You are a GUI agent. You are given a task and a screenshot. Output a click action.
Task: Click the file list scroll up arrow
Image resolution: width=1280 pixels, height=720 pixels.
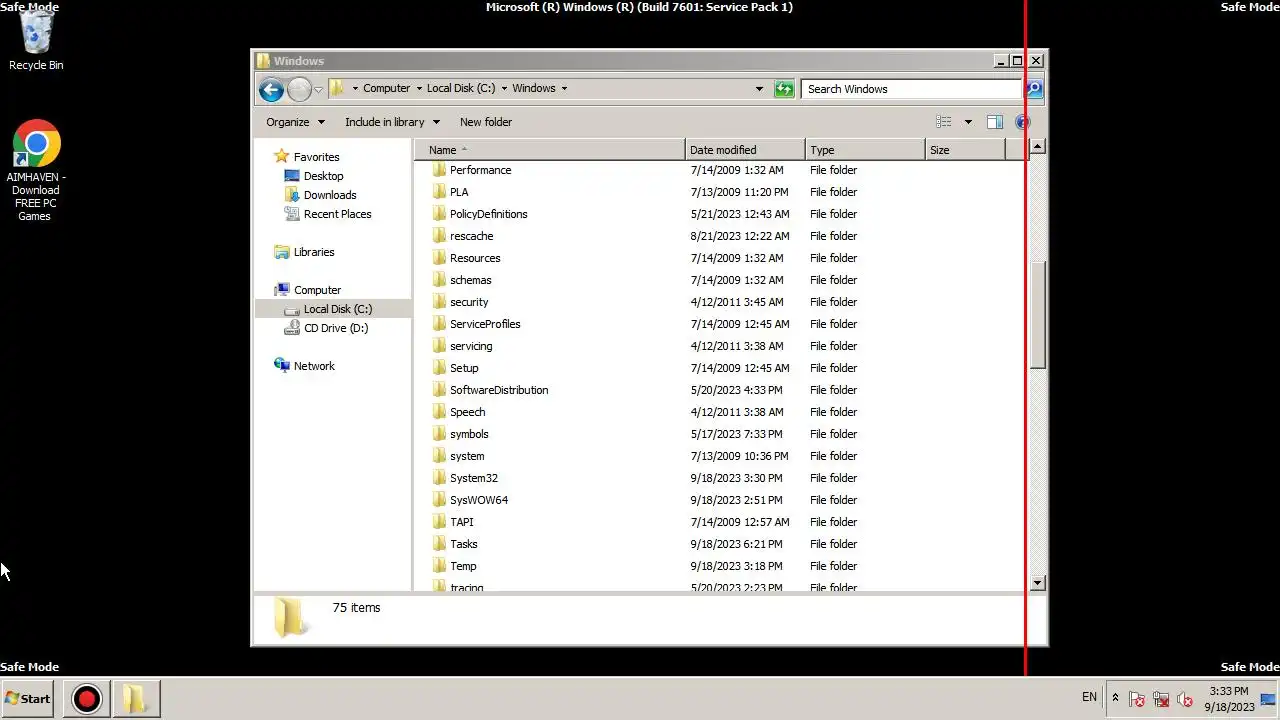(x=1037, y=147)
